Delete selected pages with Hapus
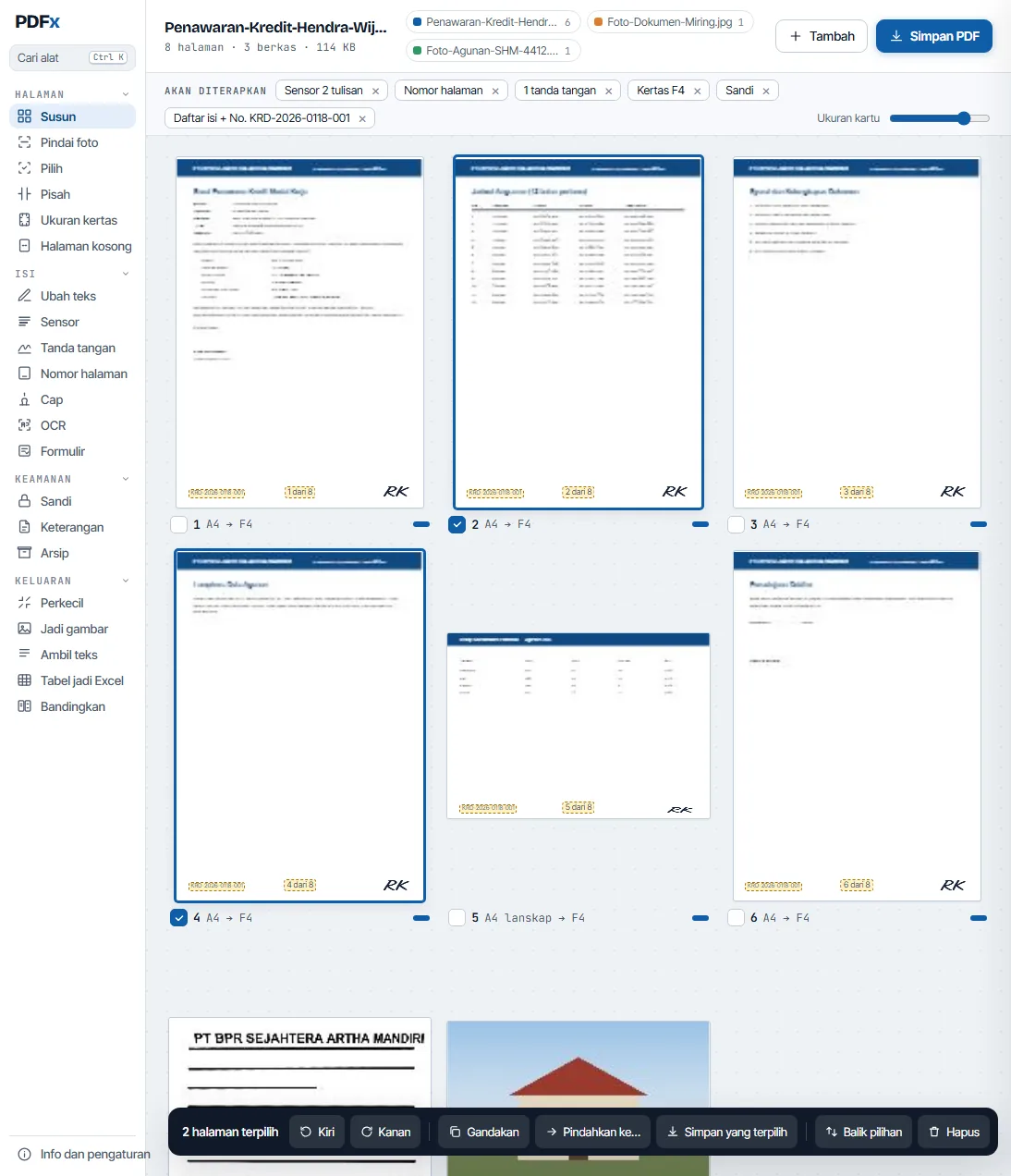The image size is (1011, 1176). [x=954, y=1132]
